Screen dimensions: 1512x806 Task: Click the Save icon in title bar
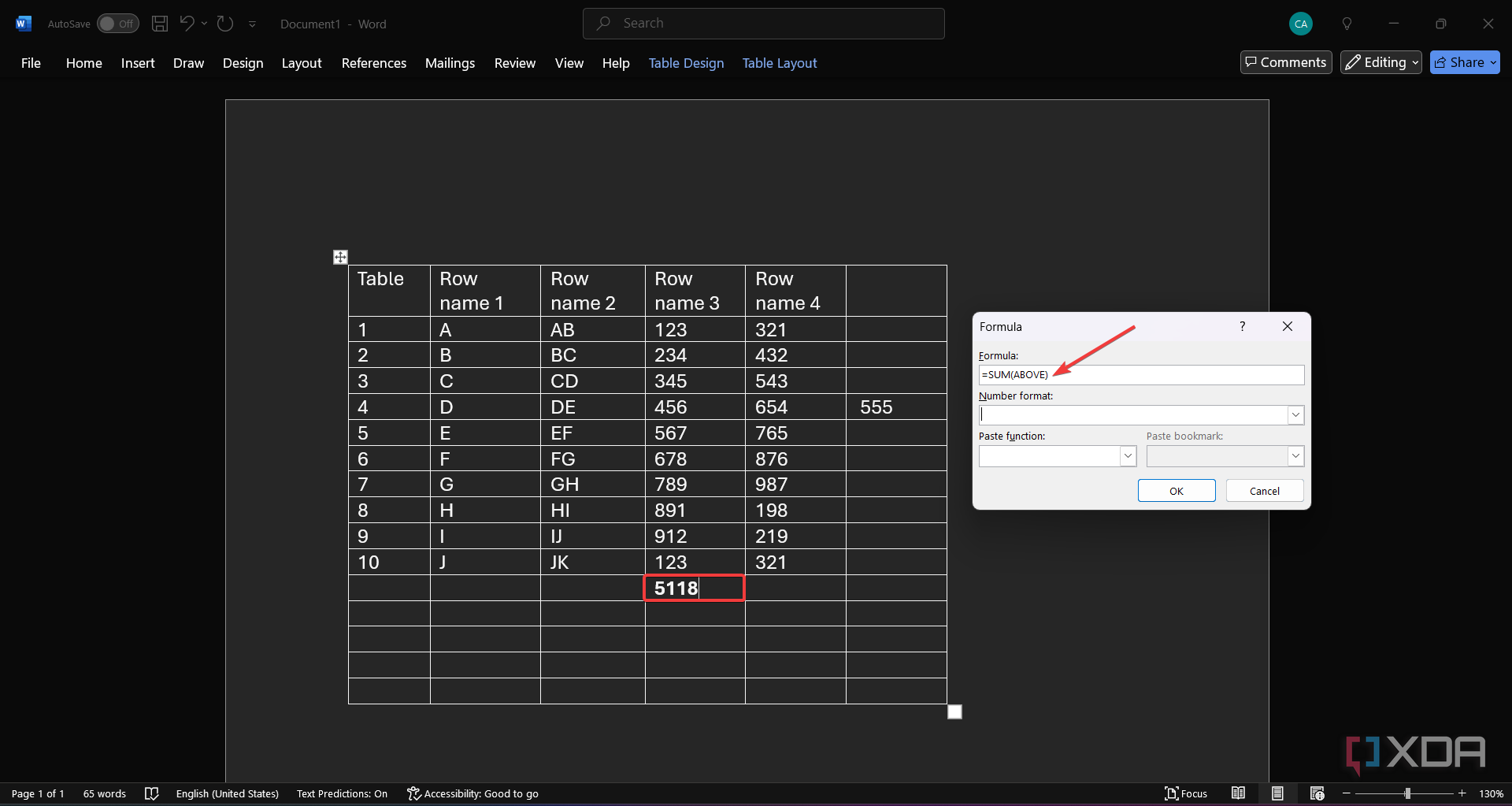pos(160,24)
